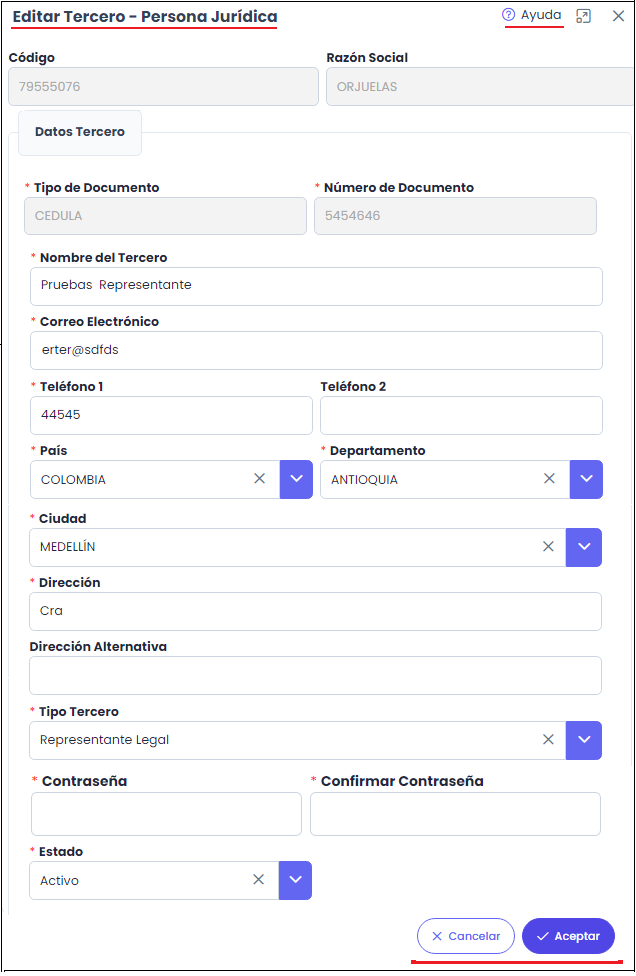Viewport: 636px width, 976px height.
Task: Click the Nombre del Tercero field
Action: [x=316, y=285]
